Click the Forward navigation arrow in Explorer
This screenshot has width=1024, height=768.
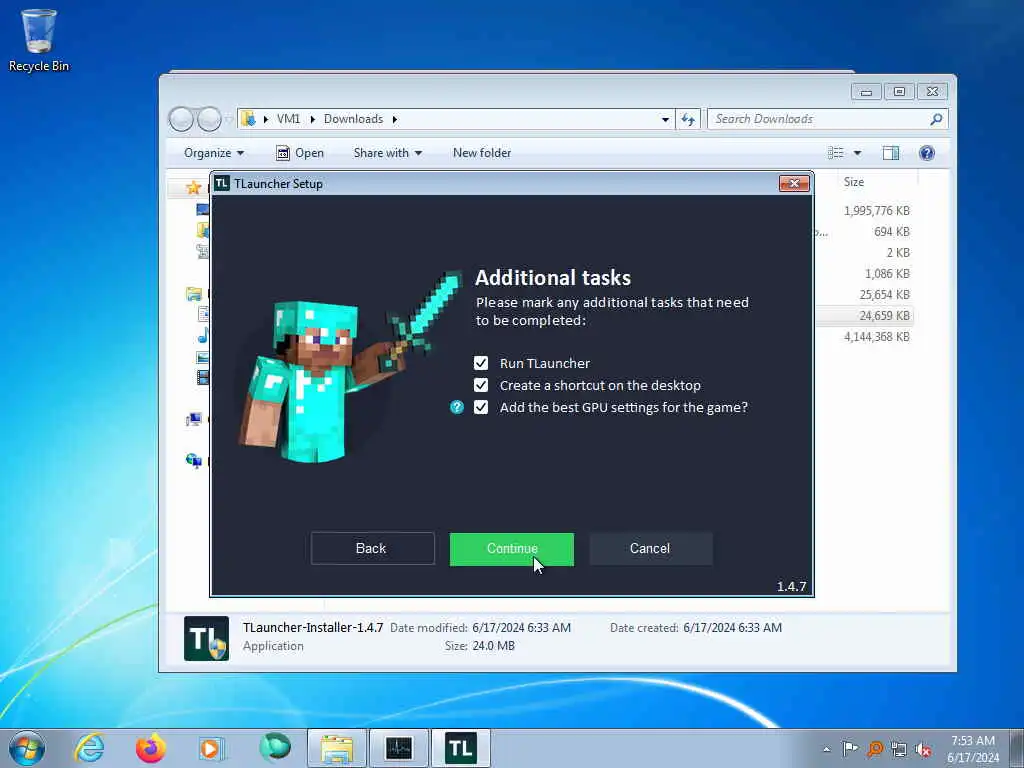[x=209, y=120]
